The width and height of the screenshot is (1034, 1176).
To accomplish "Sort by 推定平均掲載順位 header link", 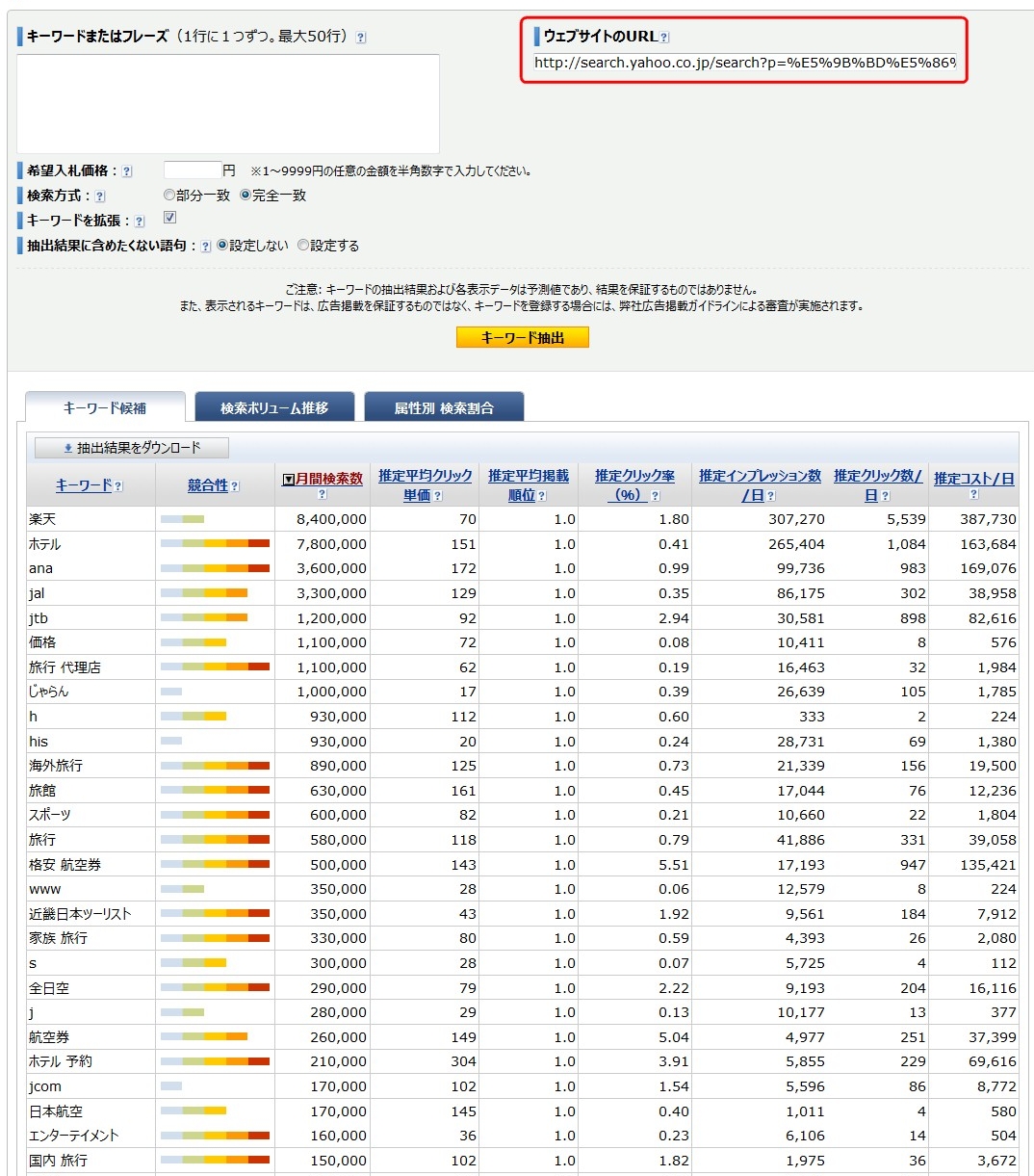I will tap(529, 485).
